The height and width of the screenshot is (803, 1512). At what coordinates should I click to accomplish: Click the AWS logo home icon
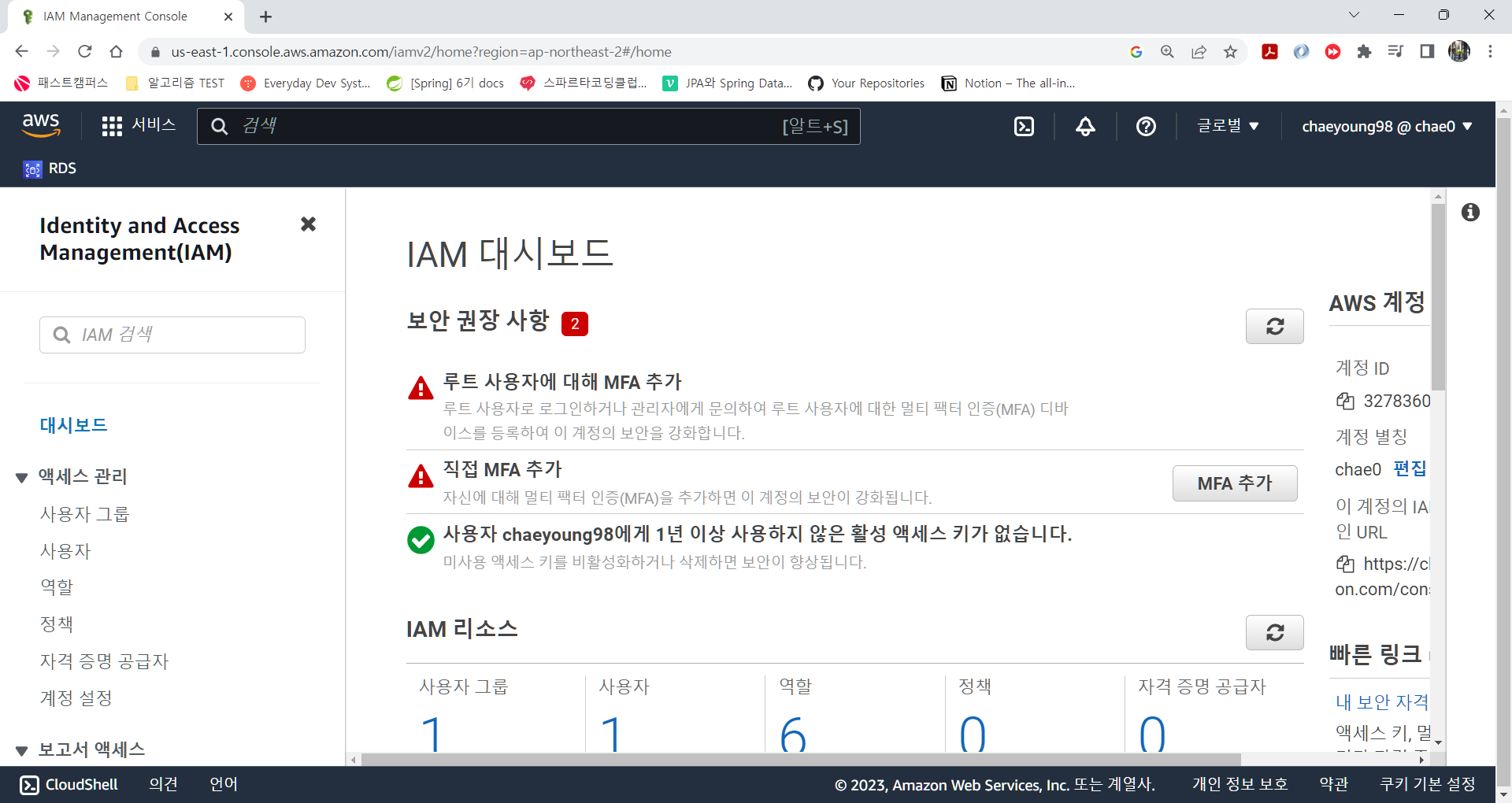point(41,125)
